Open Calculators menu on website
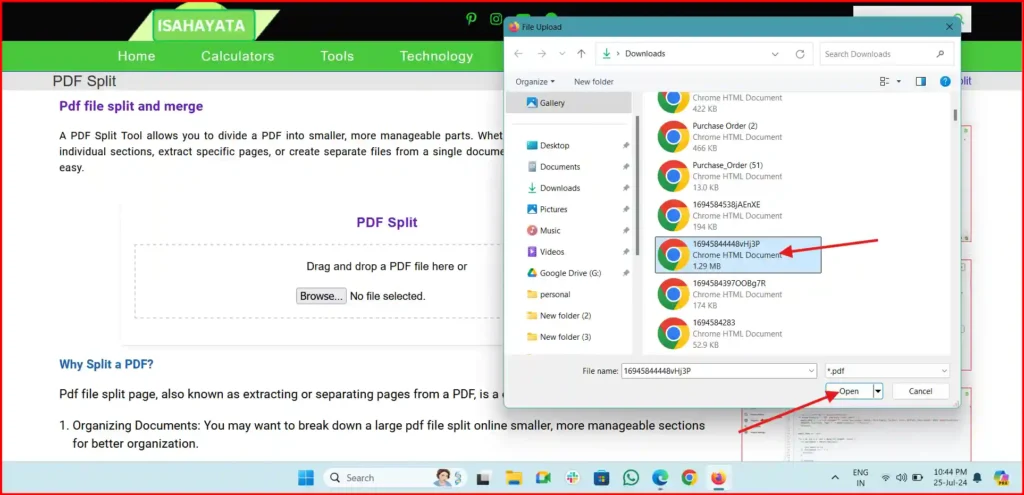 pyautogui.click(x=238, y=56)
